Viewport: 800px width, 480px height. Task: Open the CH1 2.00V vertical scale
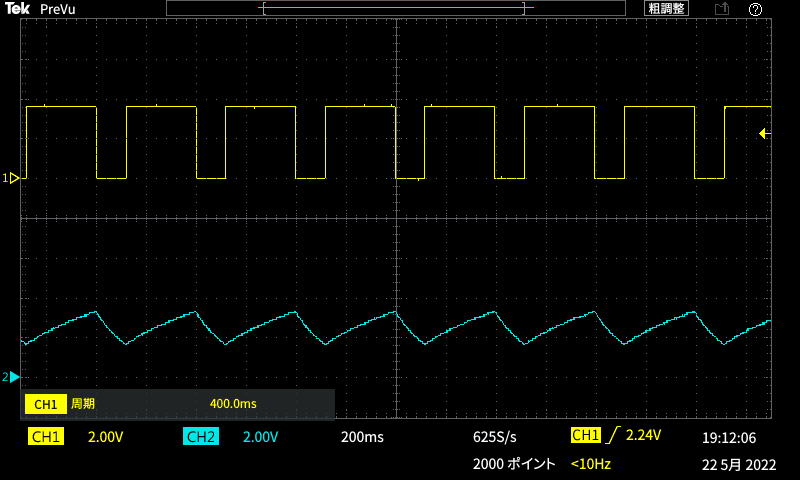point(105,437)
